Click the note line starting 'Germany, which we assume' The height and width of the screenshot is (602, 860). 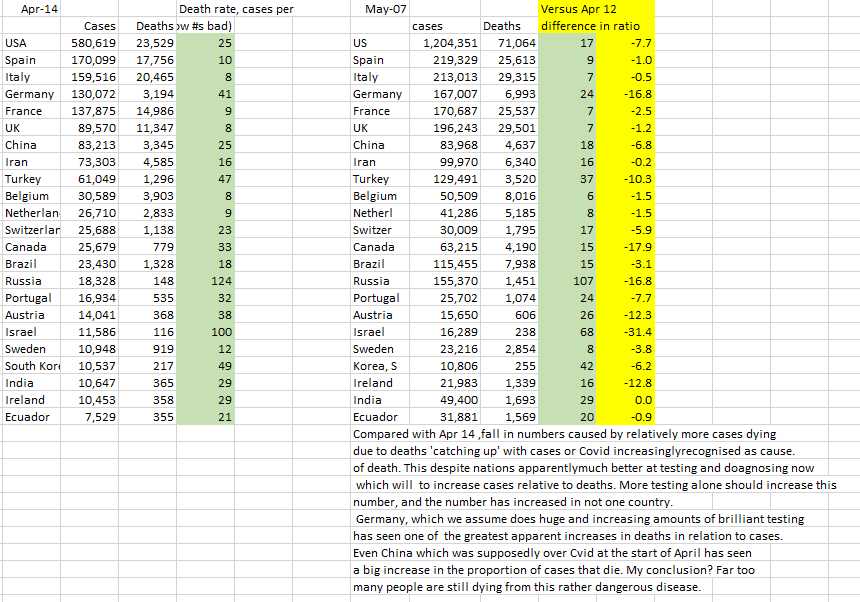coord(580,519)
